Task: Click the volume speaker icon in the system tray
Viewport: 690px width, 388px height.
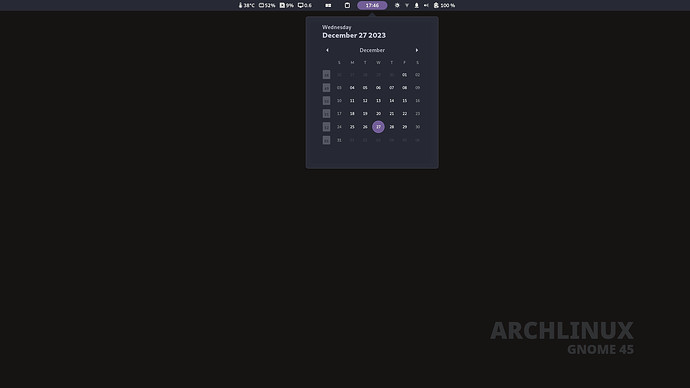Action: point(426,5)
